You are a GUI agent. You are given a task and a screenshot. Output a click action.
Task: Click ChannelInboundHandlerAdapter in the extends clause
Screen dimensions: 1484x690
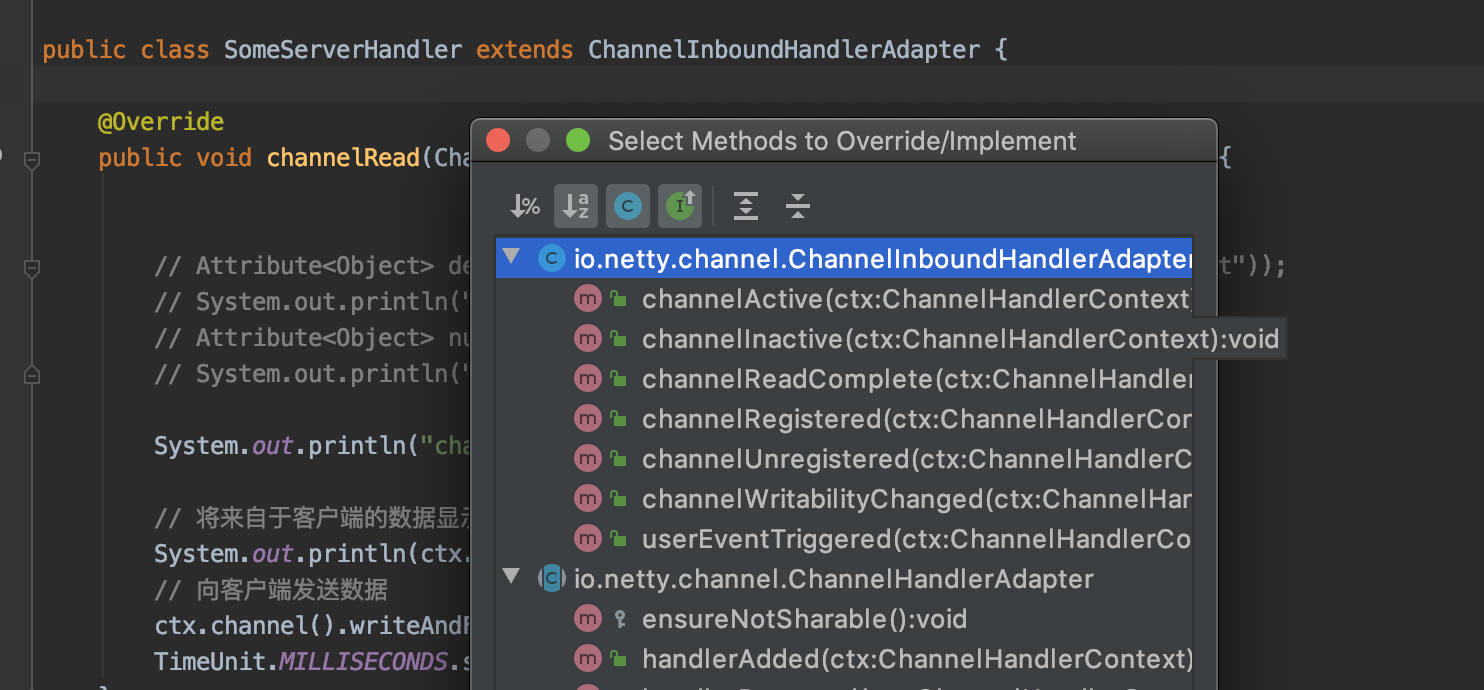point(784,49)
